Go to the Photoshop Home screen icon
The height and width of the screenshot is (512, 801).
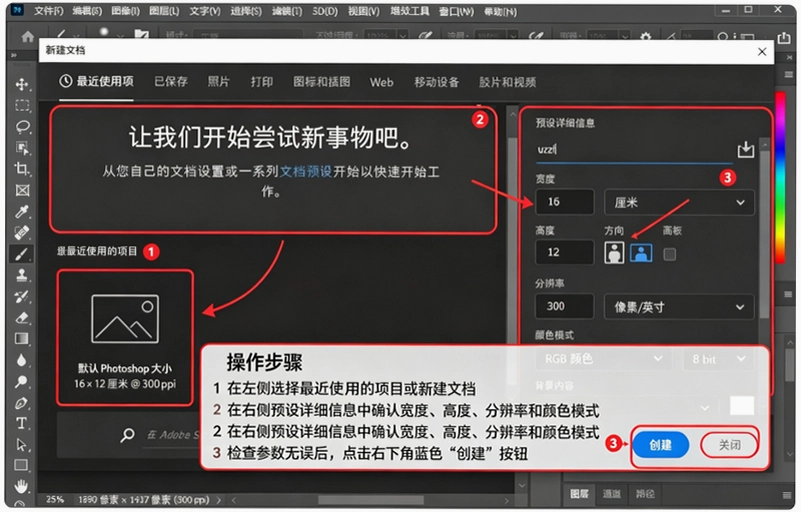pos(28,37)
